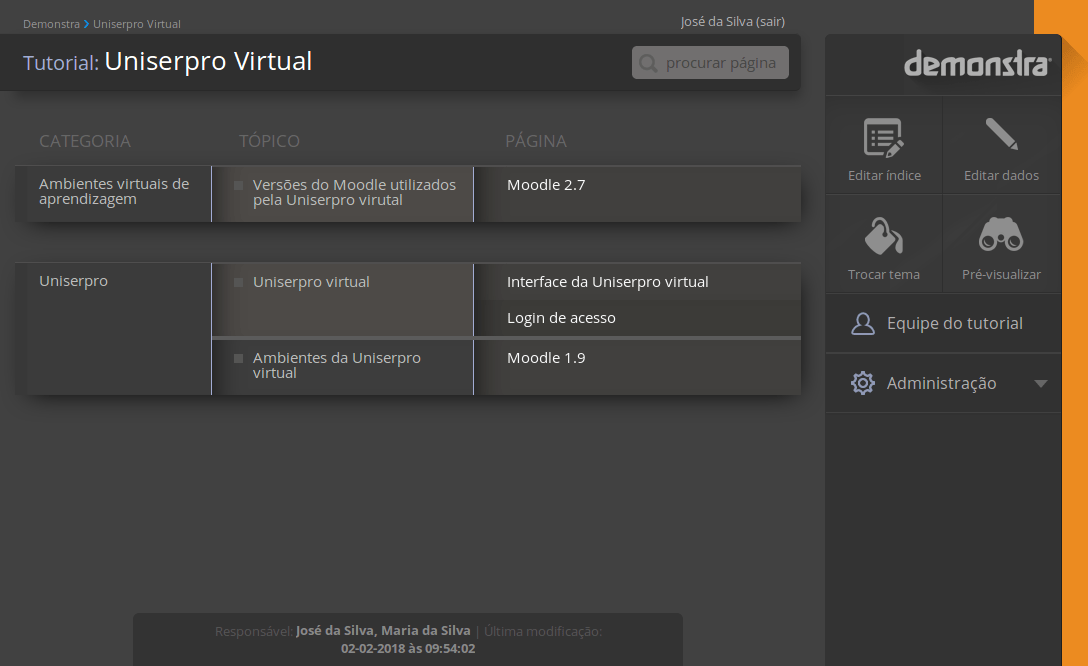Click the magnifier icon in search box

(x=649, y=63)
